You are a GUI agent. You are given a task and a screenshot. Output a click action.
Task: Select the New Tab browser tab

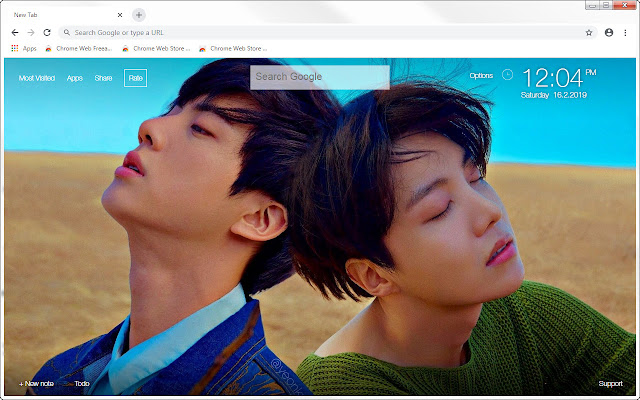pos(65,15)
